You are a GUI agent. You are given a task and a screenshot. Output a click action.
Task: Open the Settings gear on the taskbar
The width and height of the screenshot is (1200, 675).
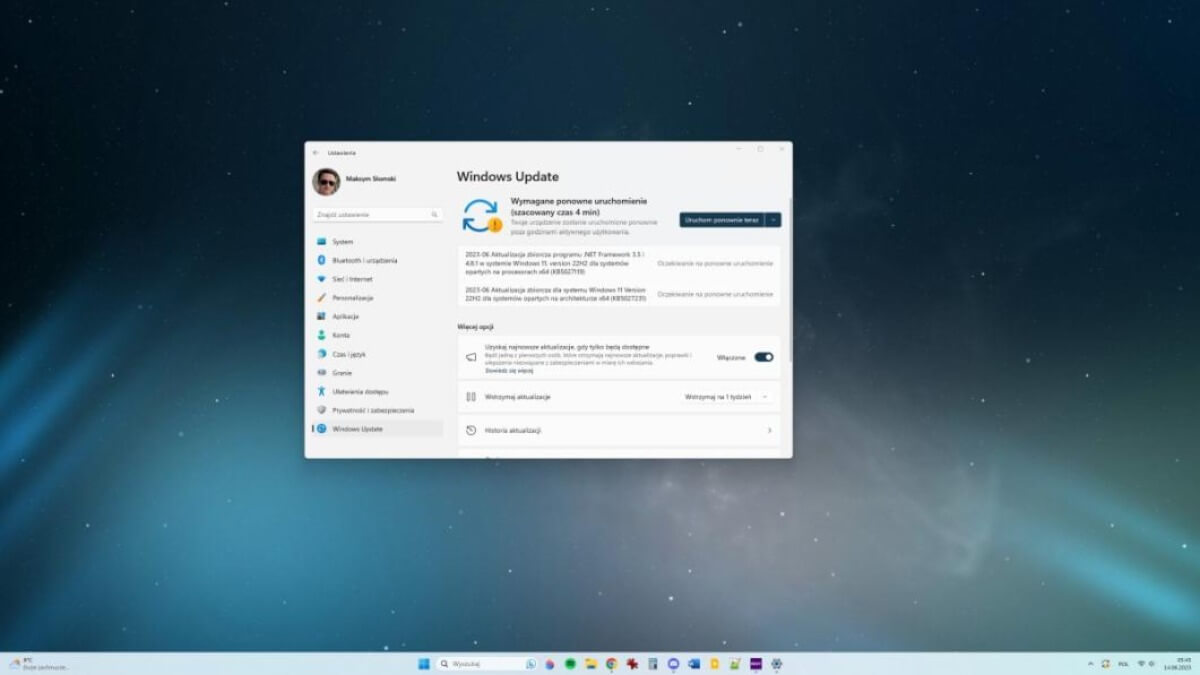(x=777, y=662)
